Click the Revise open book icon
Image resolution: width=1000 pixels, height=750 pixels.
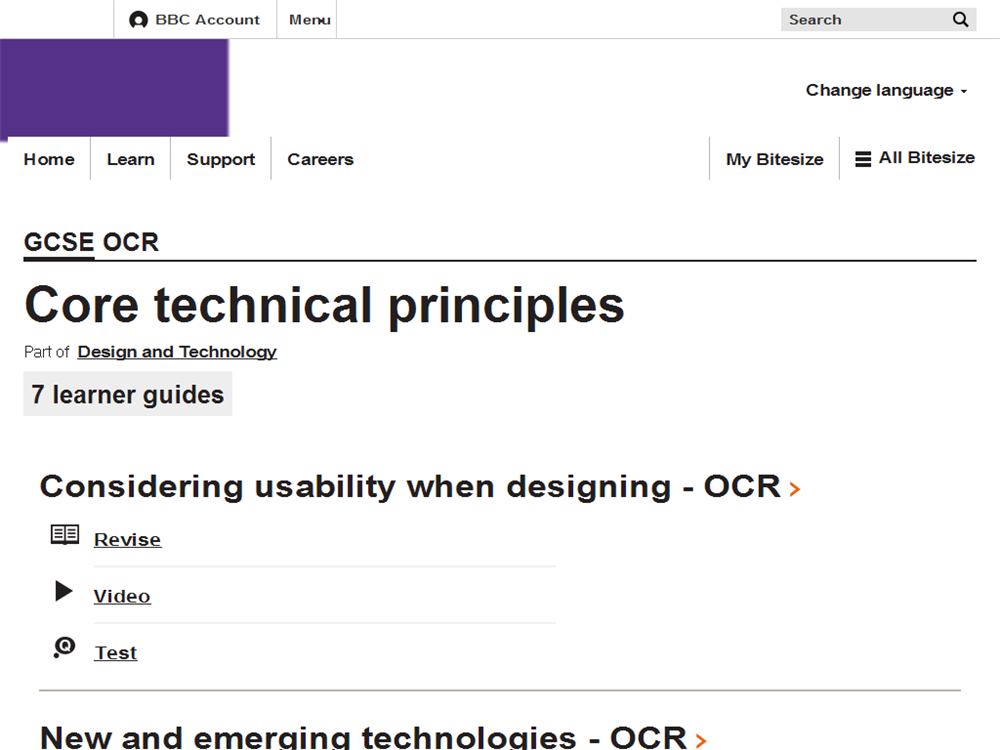(65, 535)
